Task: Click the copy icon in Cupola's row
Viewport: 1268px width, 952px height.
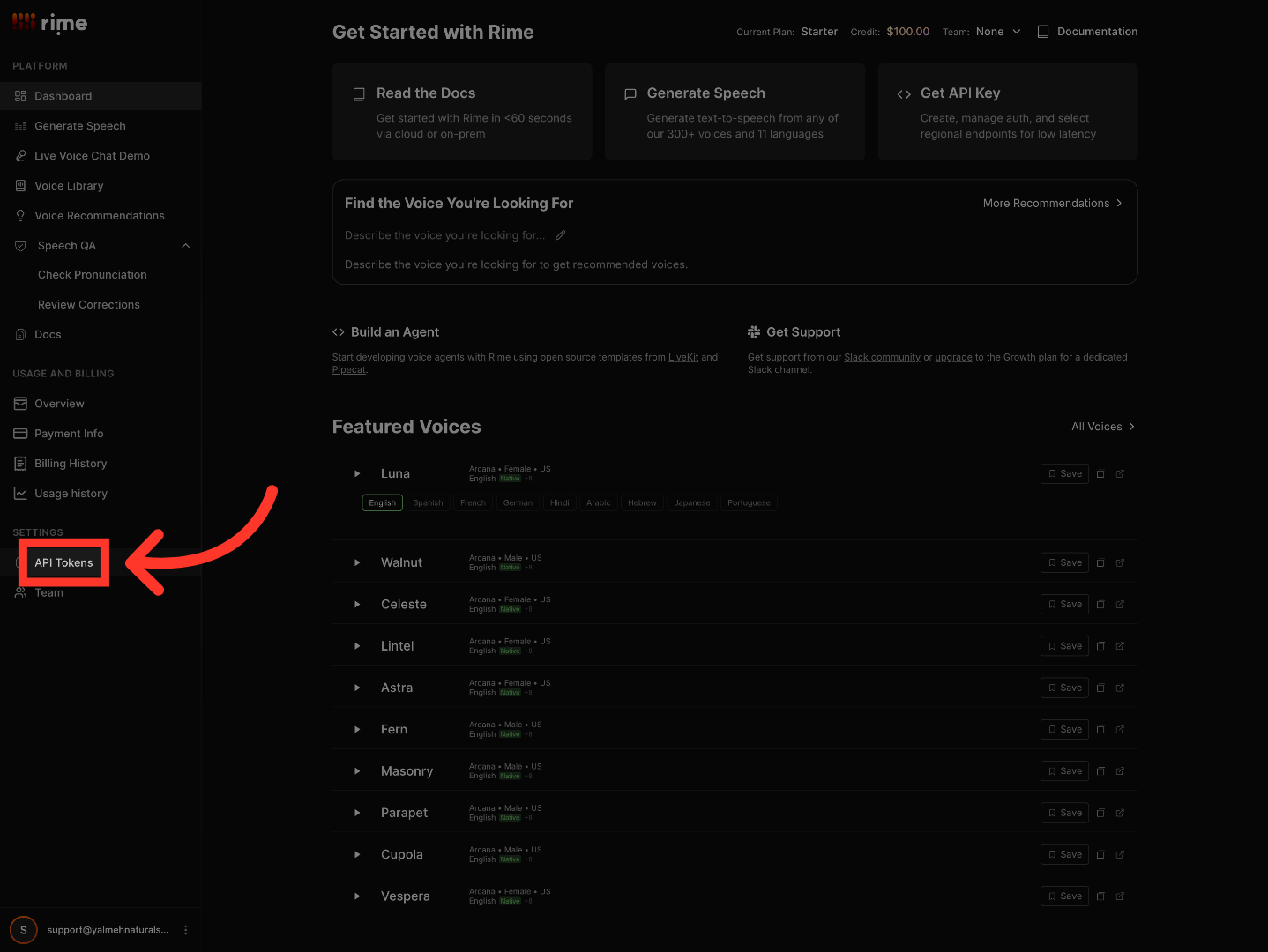Action: (x=1100, y=855)
